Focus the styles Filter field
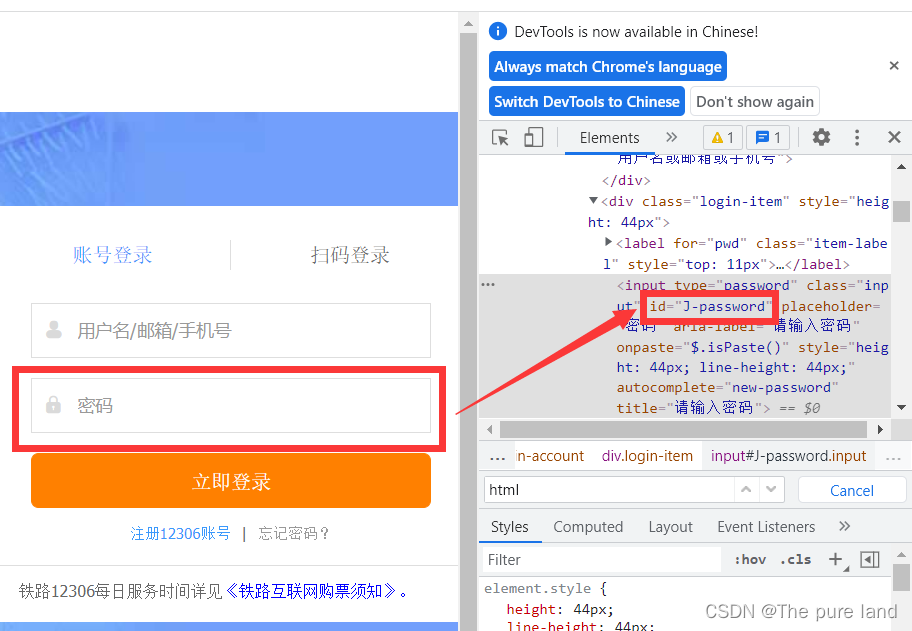Screen dimensions: 912x631 (603, 559)
